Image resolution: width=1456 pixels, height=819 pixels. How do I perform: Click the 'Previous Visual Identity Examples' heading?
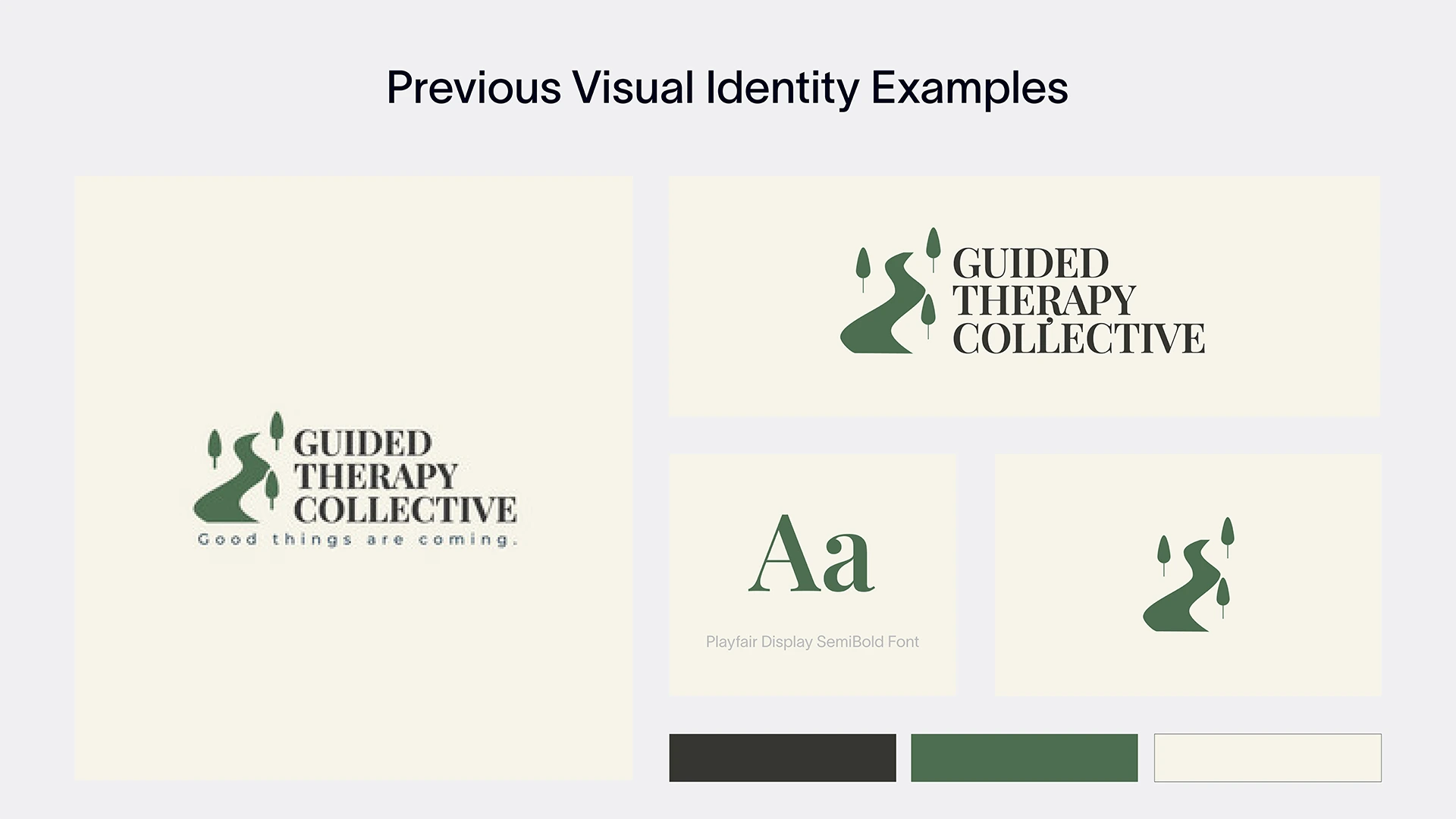click(727, 88)
